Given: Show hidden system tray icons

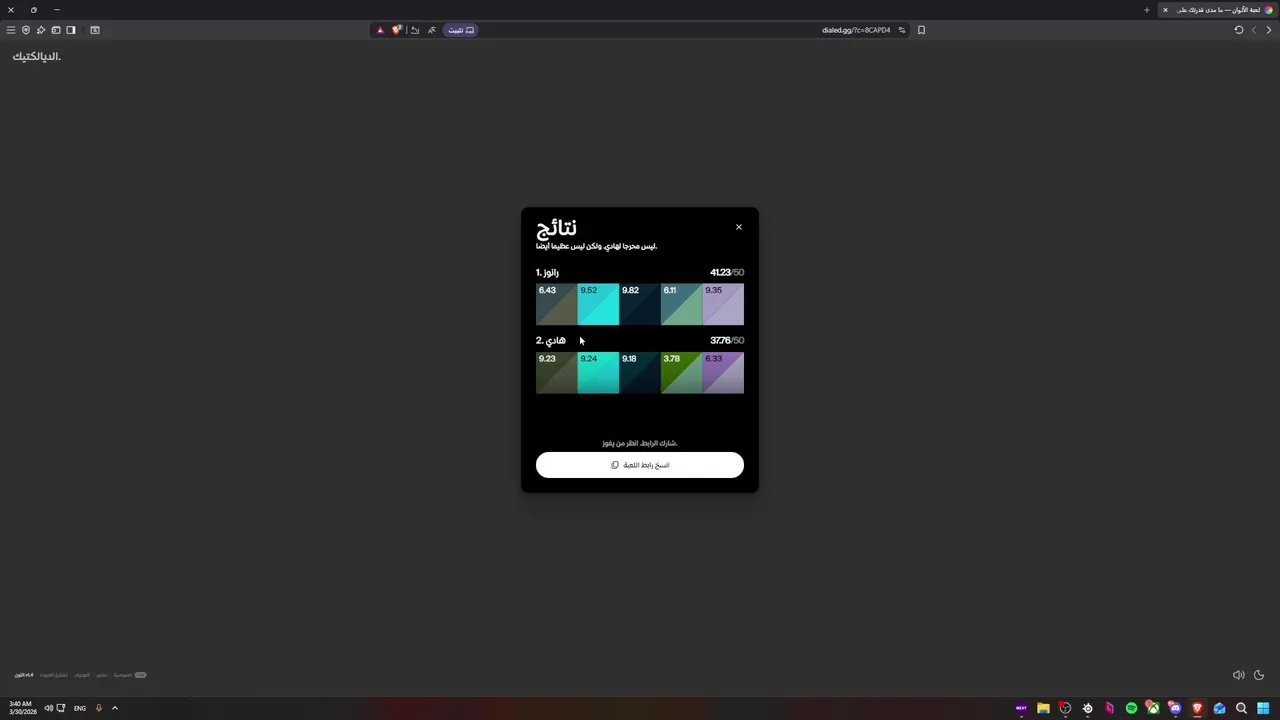Looking at the screenshot, I should tap(115, 708).
